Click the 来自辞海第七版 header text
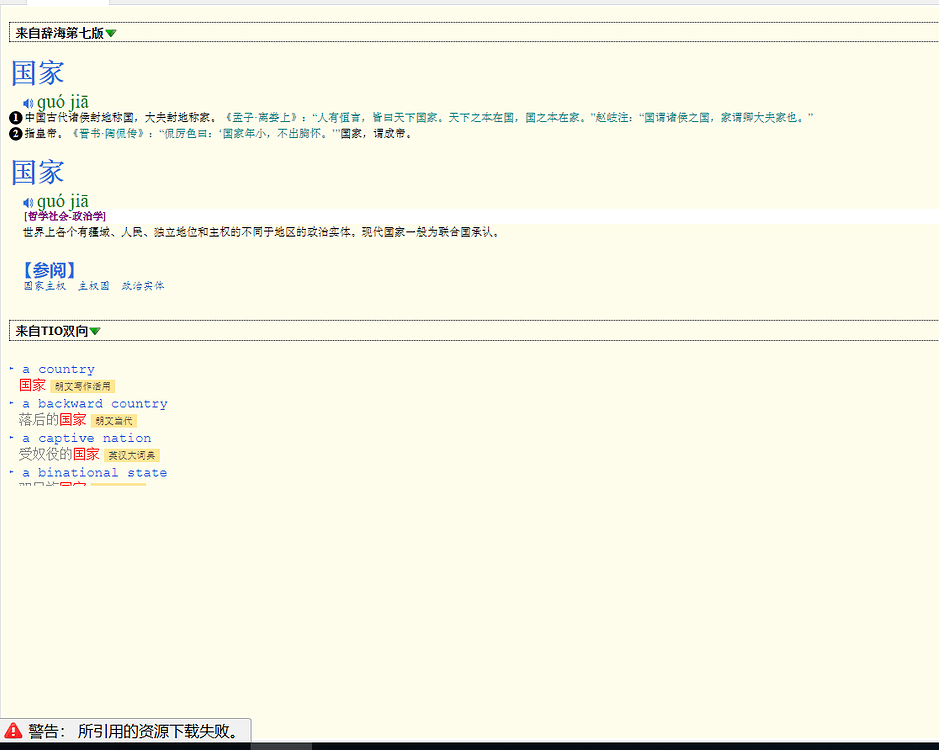The image size is (939, 750). point(59,34)
